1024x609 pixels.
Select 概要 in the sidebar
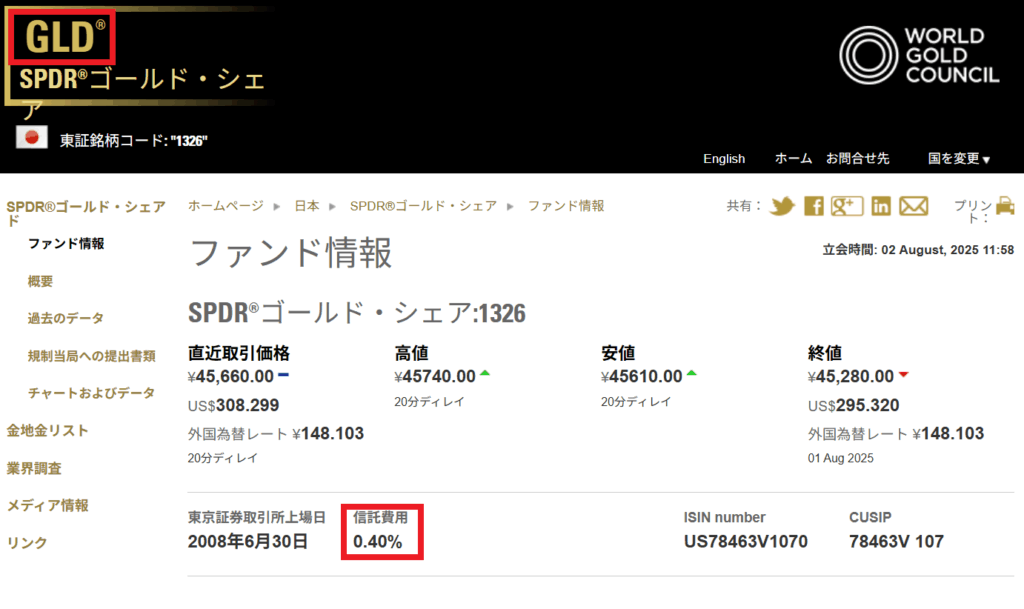tap(41, 282)
